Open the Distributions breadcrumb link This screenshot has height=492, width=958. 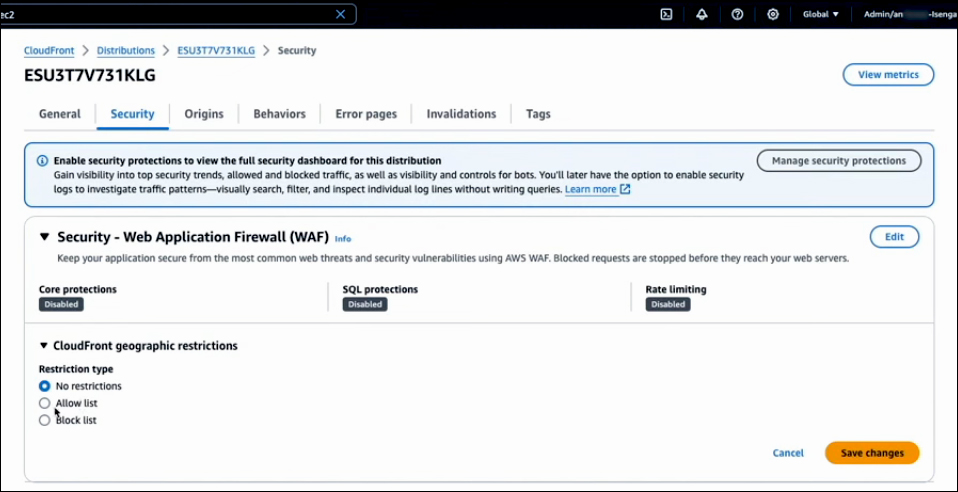point(126,51)
